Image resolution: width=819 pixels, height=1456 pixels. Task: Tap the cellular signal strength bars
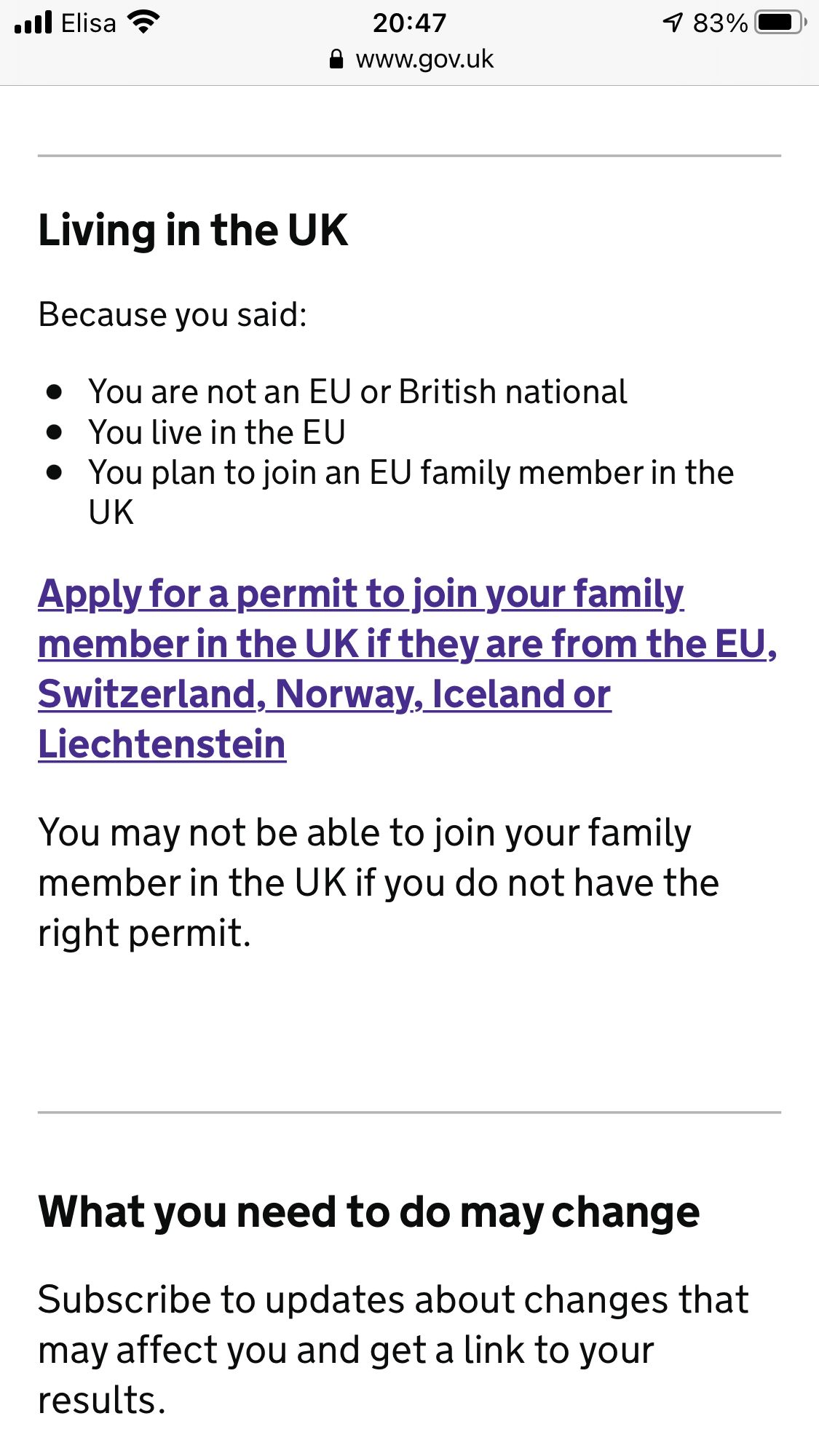pyautogui.click(x=33, y=23)
